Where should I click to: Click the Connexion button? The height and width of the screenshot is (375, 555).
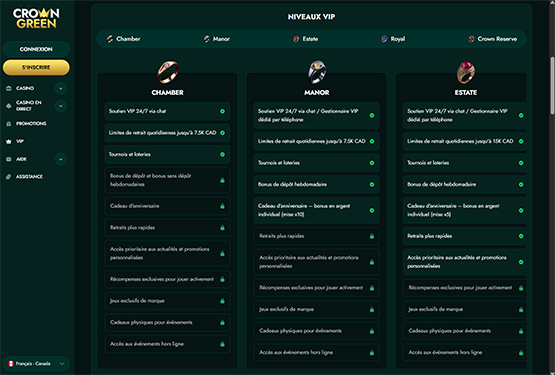click(x=36, y=49)
